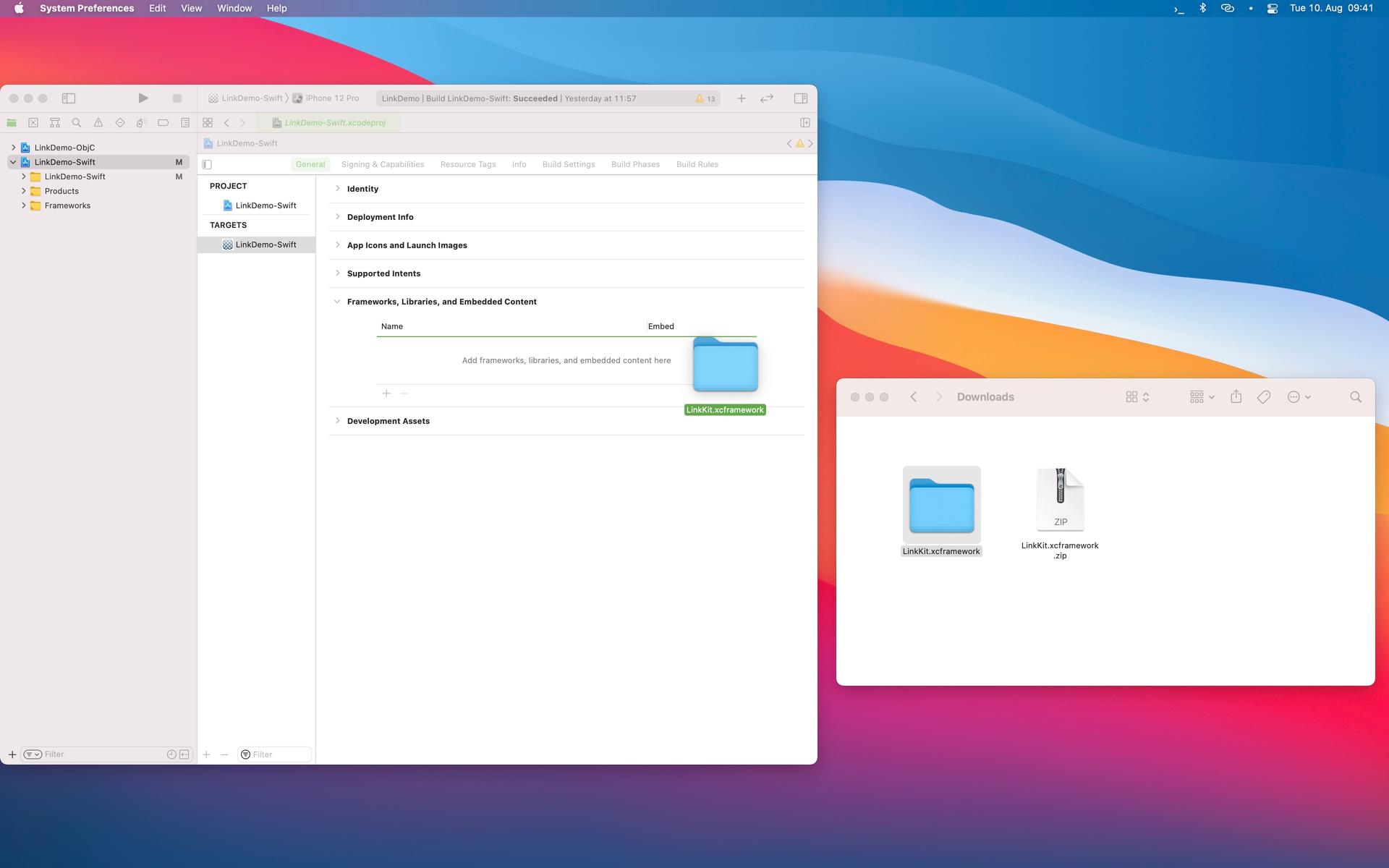Open the Resource Tags tab
This screenshot has height=868, width=1389.
click(x=468, y=164)
